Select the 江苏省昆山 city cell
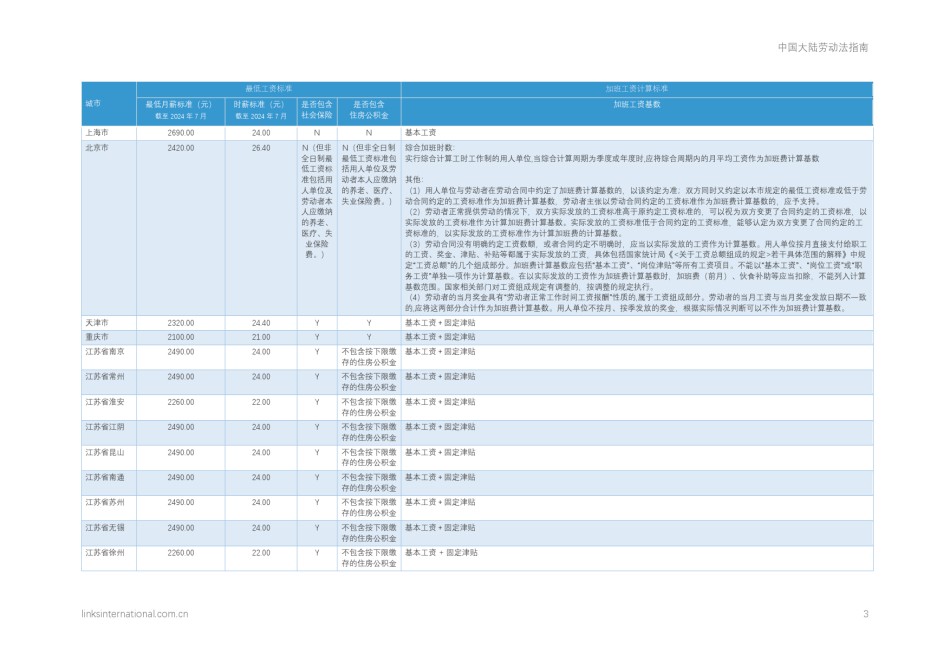Viewport: 950px width, 672px height. click(109, 457)
